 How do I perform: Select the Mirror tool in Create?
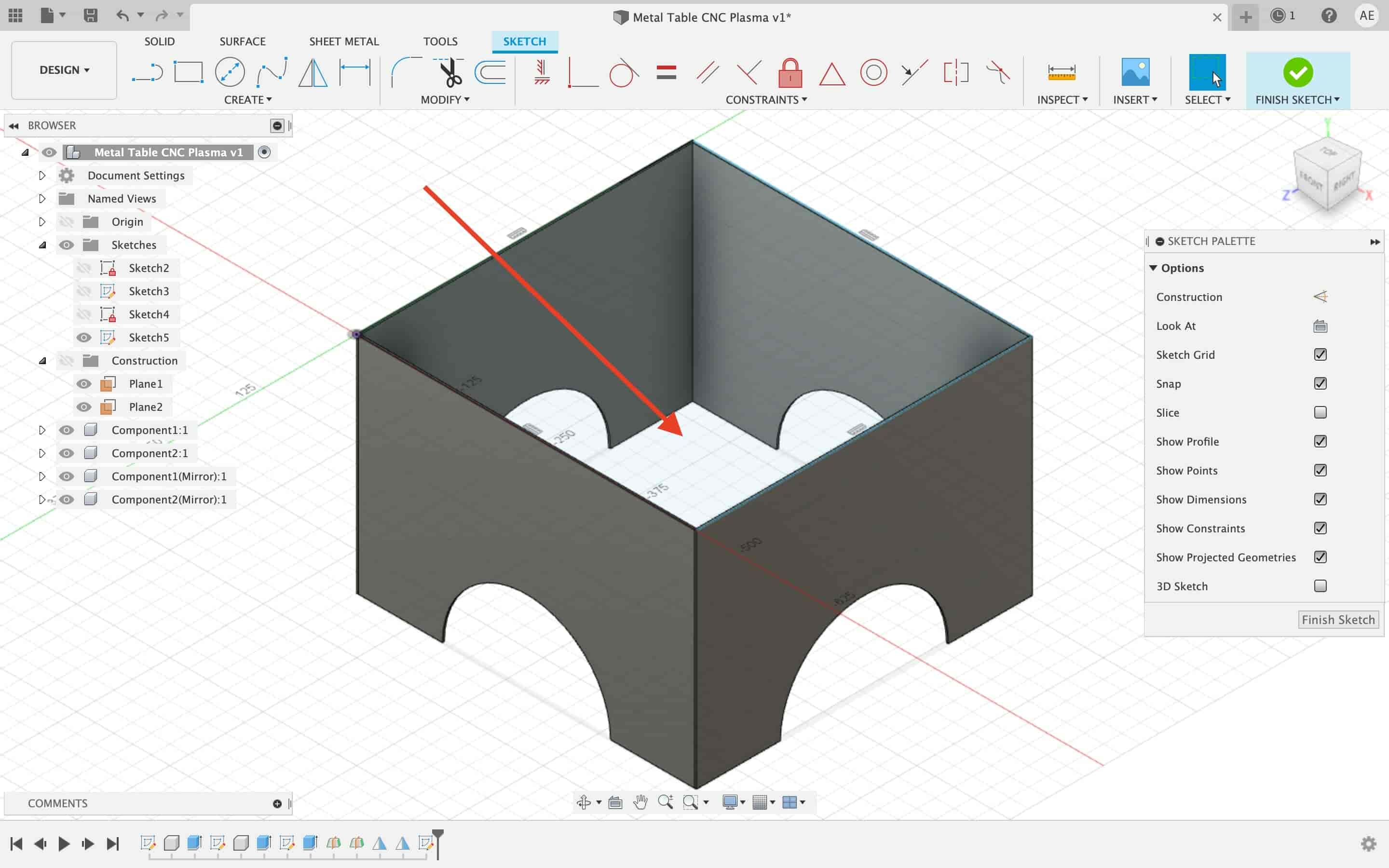click(313, 72)
